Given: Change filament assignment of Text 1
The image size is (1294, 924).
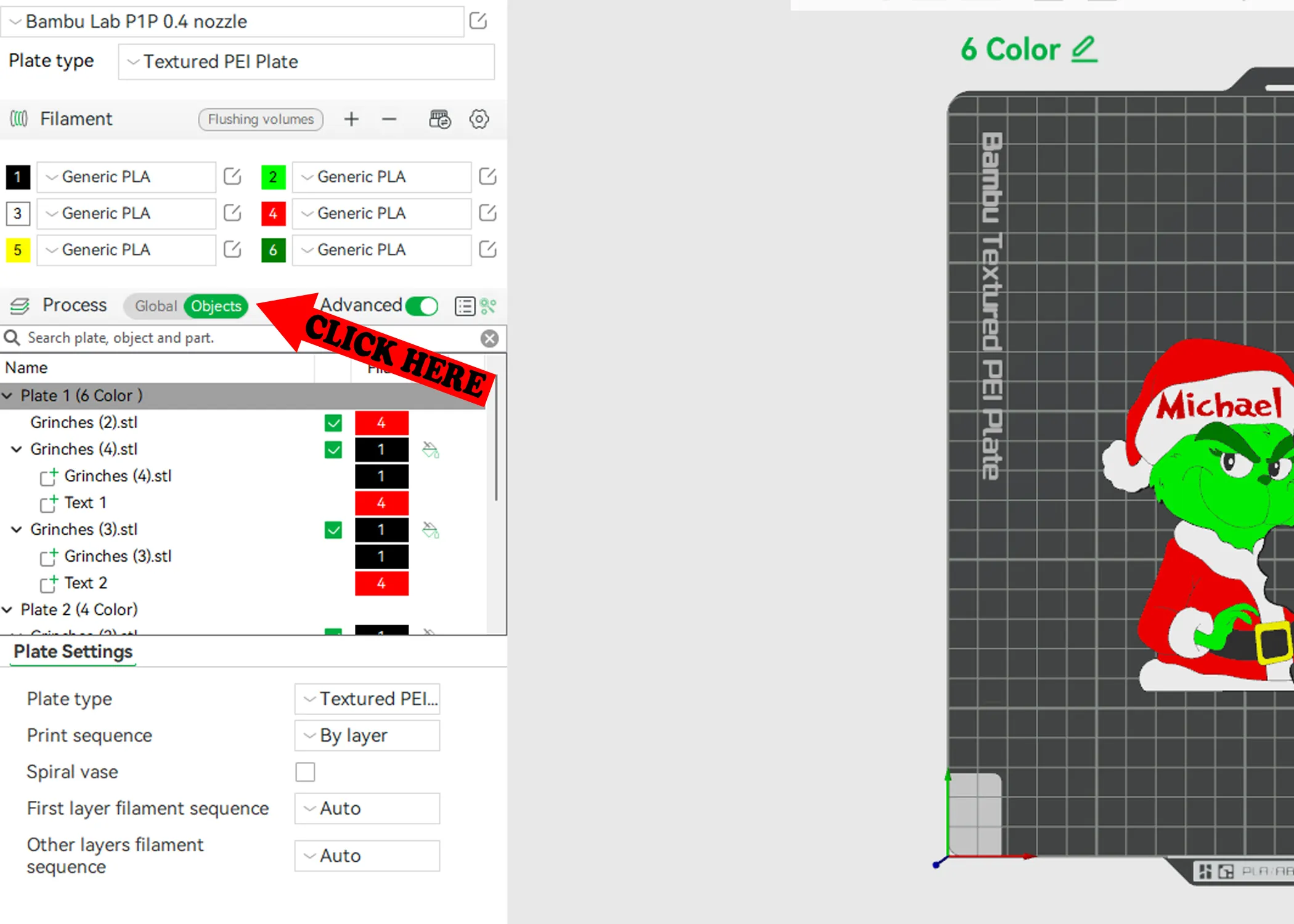Looking at the screenshot, I should click(381, 503).
